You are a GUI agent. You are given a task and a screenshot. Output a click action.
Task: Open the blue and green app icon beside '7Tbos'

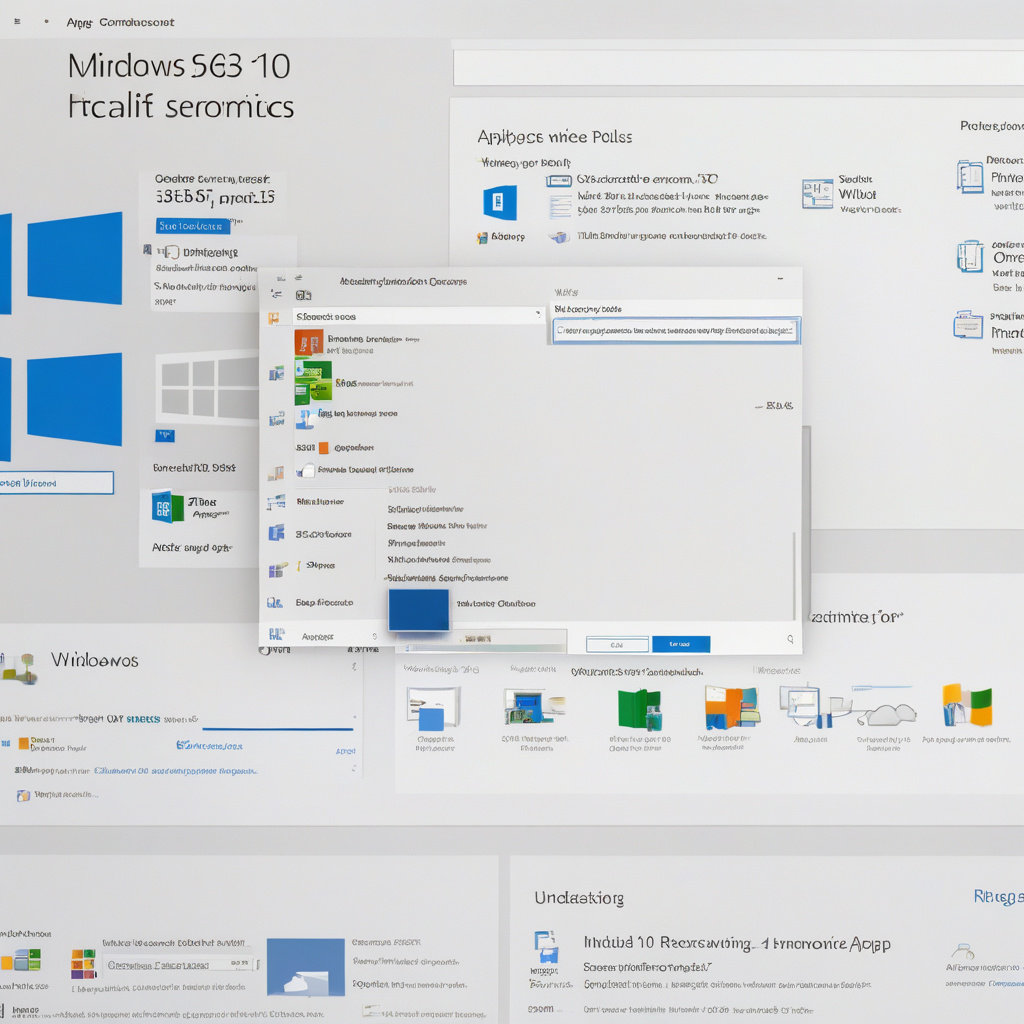click(x=167, y=506)
